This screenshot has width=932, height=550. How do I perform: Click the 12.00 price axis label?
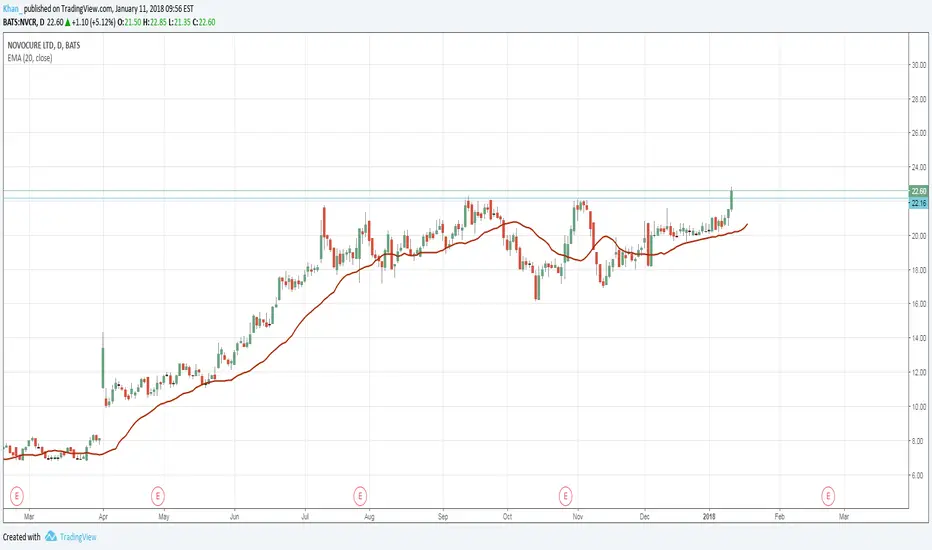[919, 373]
